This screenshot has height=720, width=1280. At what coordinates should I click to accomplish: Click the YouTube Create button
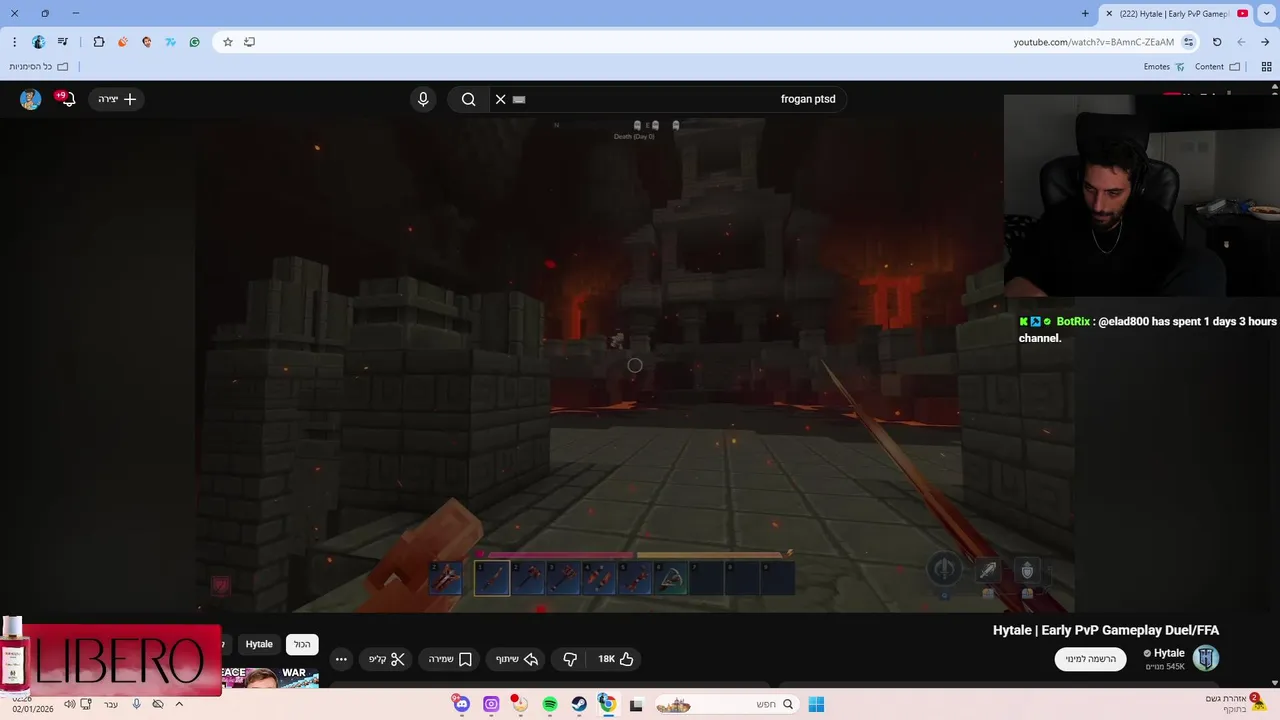[117, 99]
